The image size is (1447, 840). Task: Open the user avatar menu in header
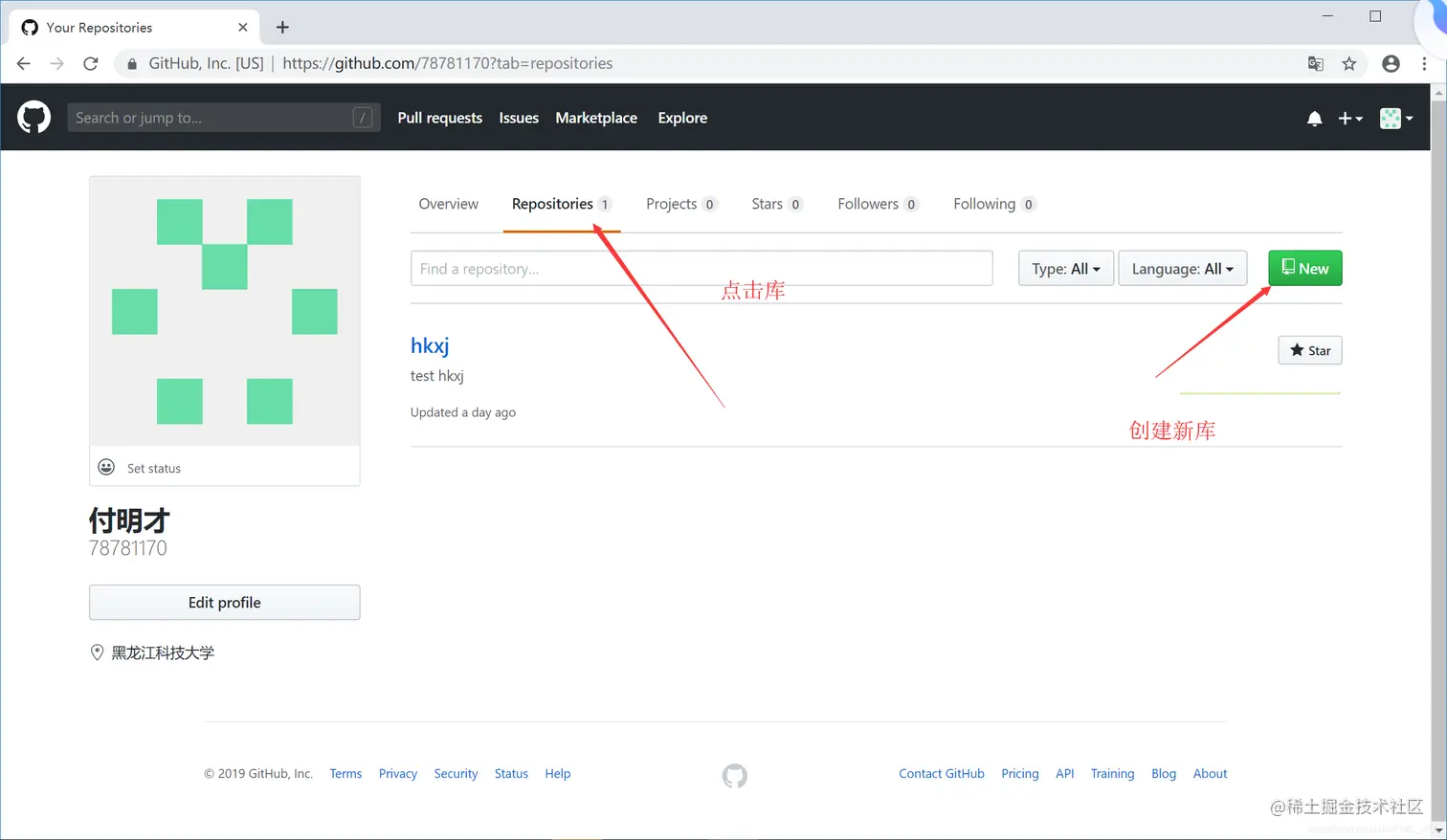point(1396,119)
